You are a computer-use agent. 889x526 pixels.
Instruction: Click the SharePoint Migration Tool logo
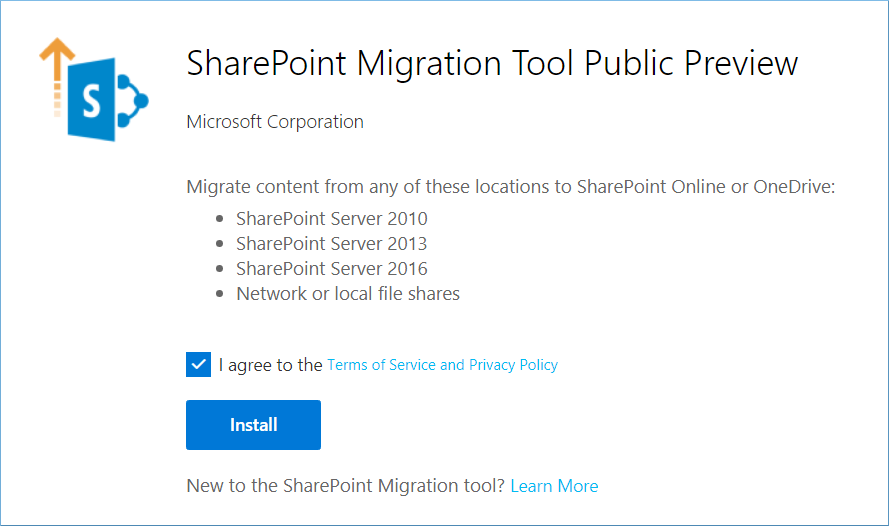(x=94, y=90)
